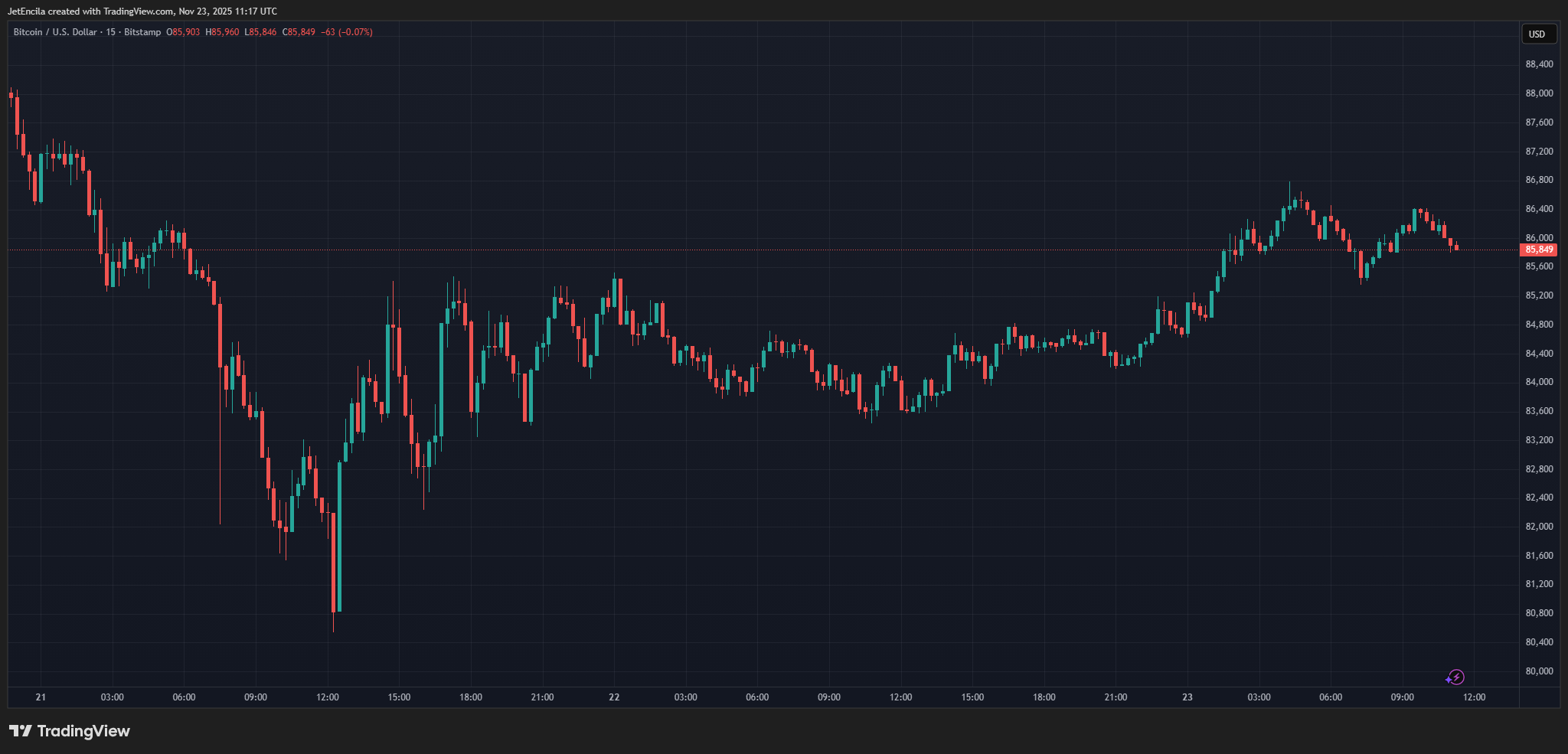Click the low value L85,846
This screenshot has height=754, width=1568.
coord(260,32)
